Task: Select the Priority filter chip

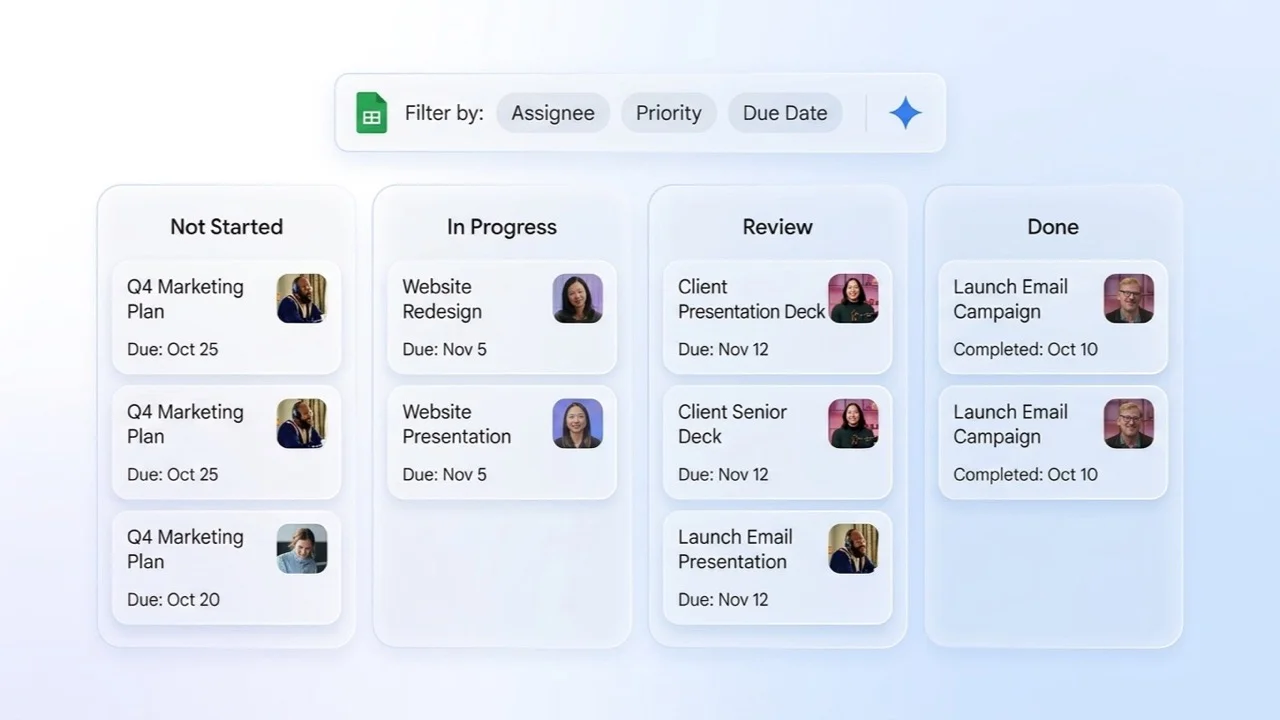Action: 669,113
